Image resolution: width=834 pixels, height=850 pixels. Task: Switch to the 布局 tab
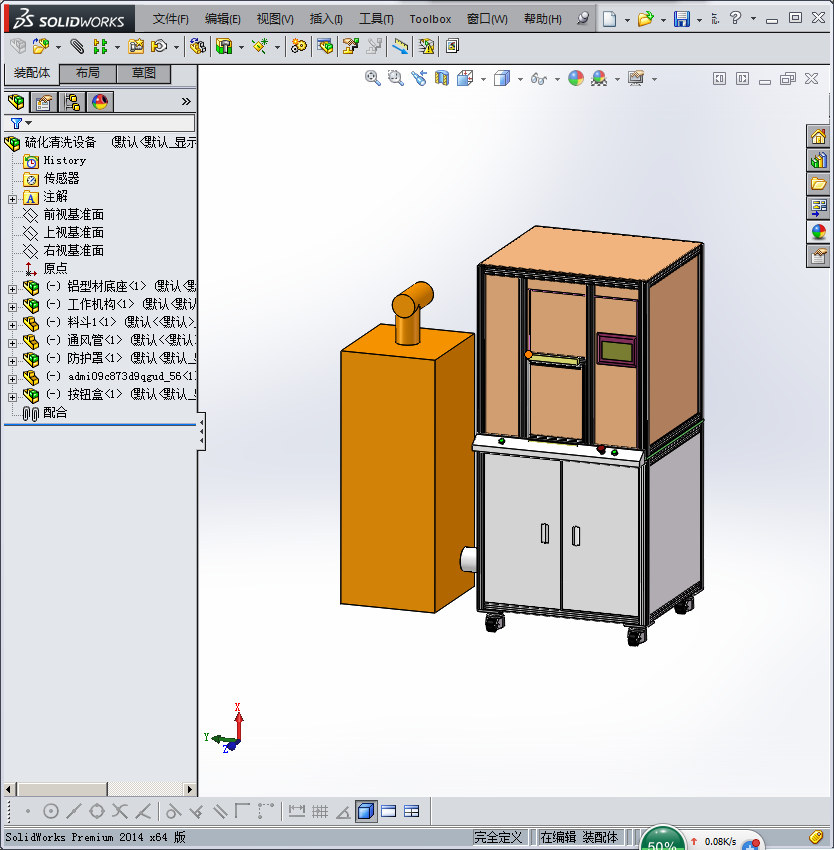[87, 73]
